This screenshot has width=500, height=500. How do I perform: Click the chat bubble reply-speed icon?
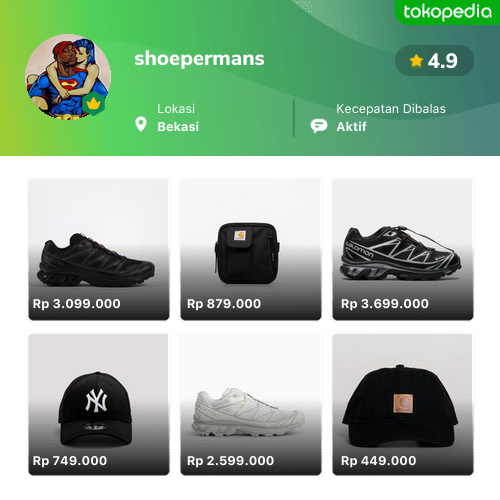coord(319,126)
